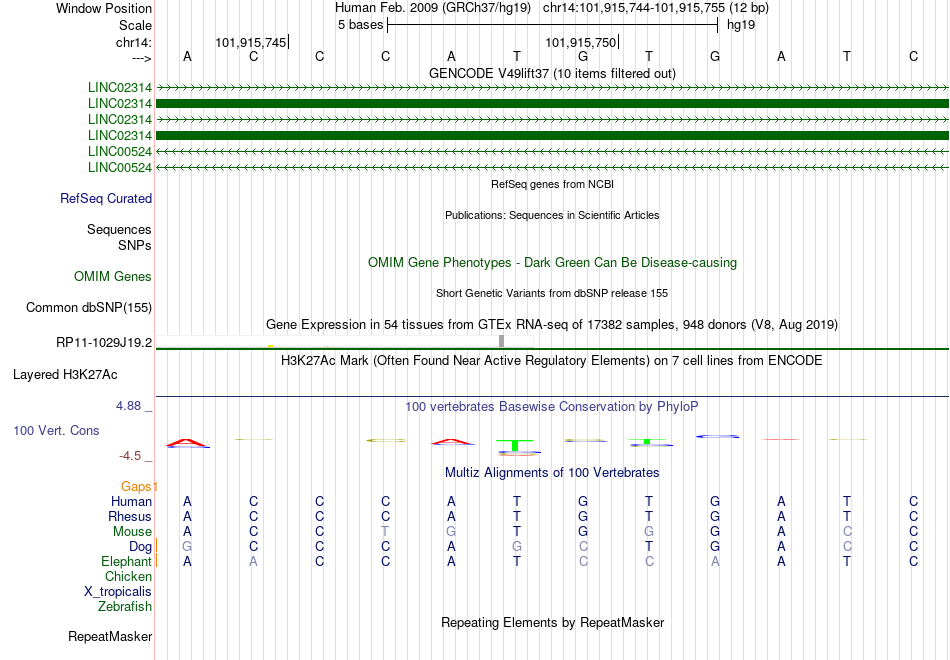Image resolution: width=950 pixels, height=660 pixels.
Task: Click the topmost LINC02314 gene label
Action: tap(120, 87)
